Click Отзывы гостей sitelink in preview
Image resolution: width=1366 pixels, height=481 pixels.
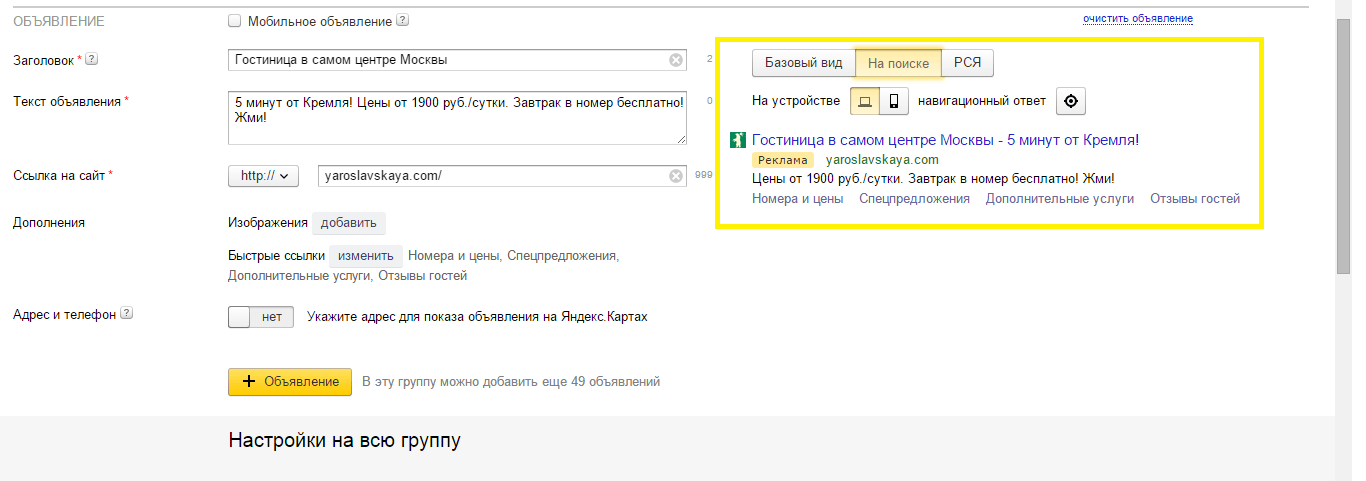[1195, 199]
